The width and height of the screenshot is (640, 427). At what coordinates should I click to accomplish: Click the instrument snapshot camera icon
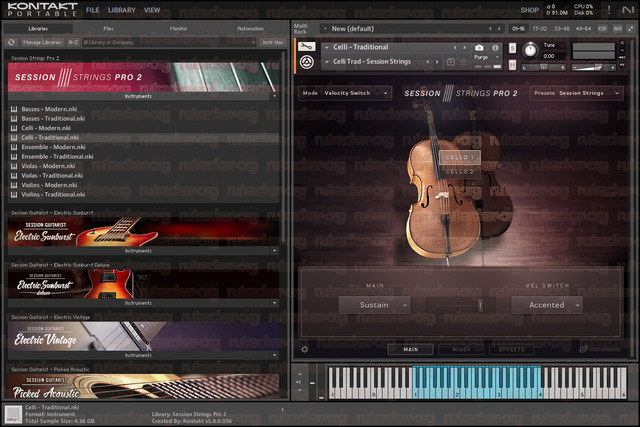click(479, 47)
